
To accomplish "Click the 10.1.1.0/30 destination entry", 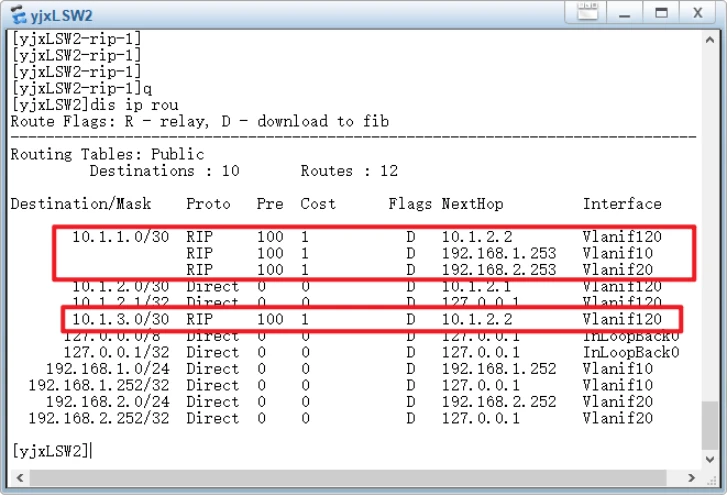I will pos(113,237).
